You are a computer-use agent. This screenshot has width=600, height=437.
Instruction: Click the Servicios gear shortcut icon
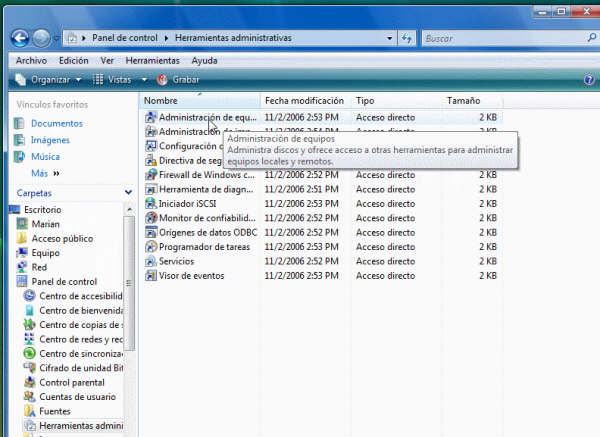point(151,261)
